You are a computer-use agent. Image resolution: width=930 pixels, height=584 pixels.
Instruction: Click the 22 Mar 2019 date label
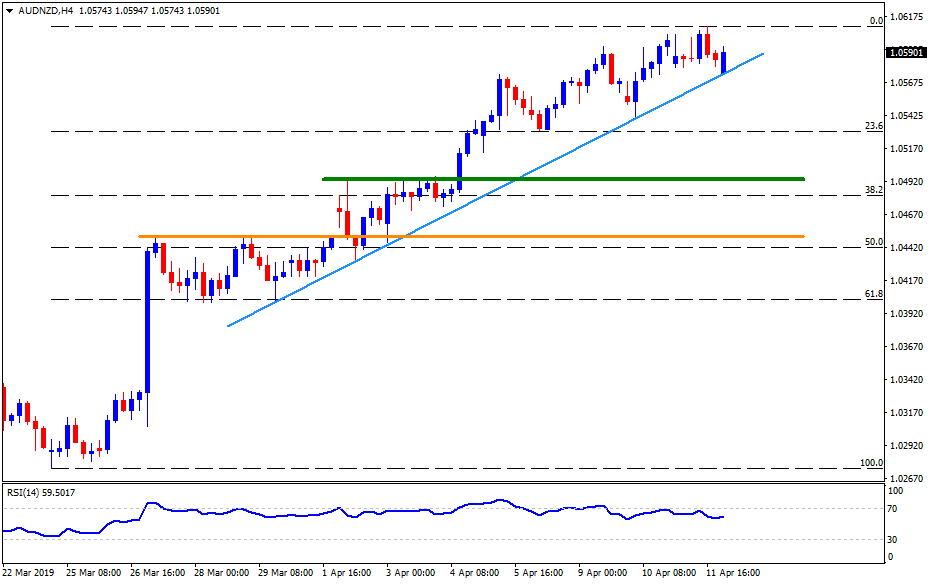click(30, 573)
